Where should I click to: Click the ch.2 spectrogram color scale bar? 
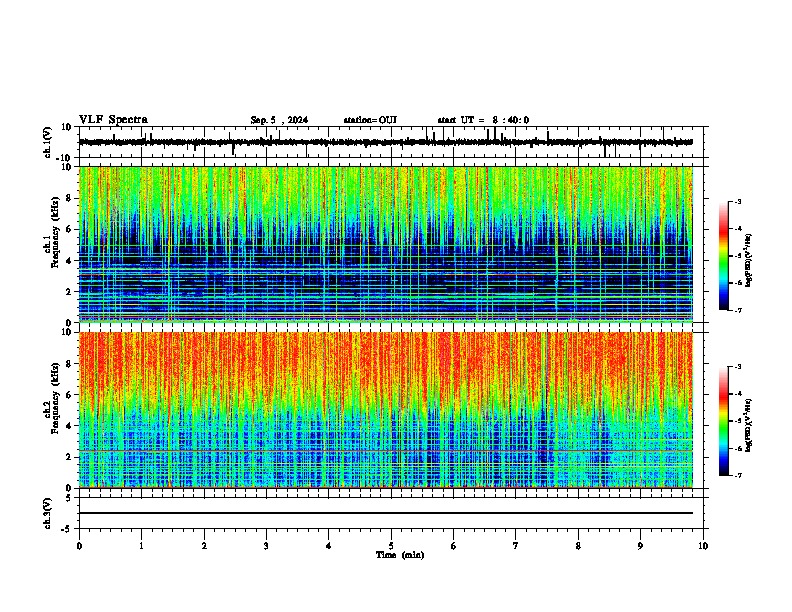click(723, 421)
